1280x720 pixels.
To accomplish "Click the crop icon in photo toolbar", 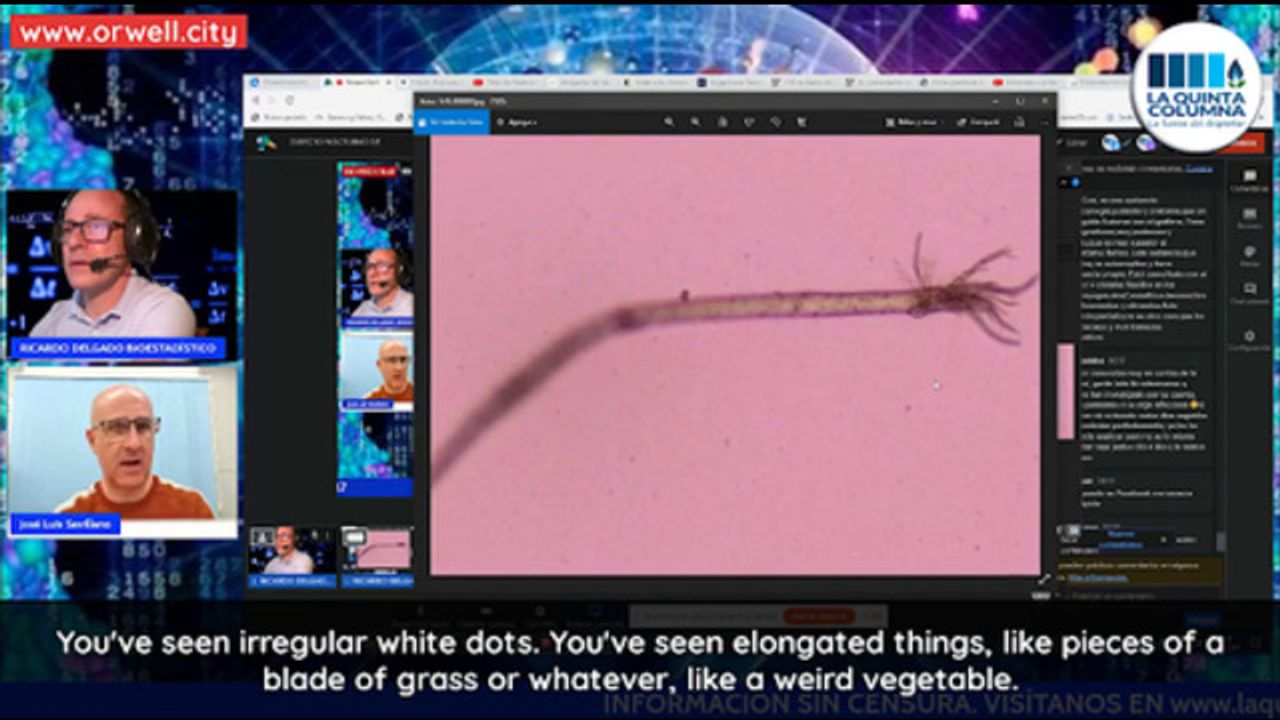I will pos(802,122).
